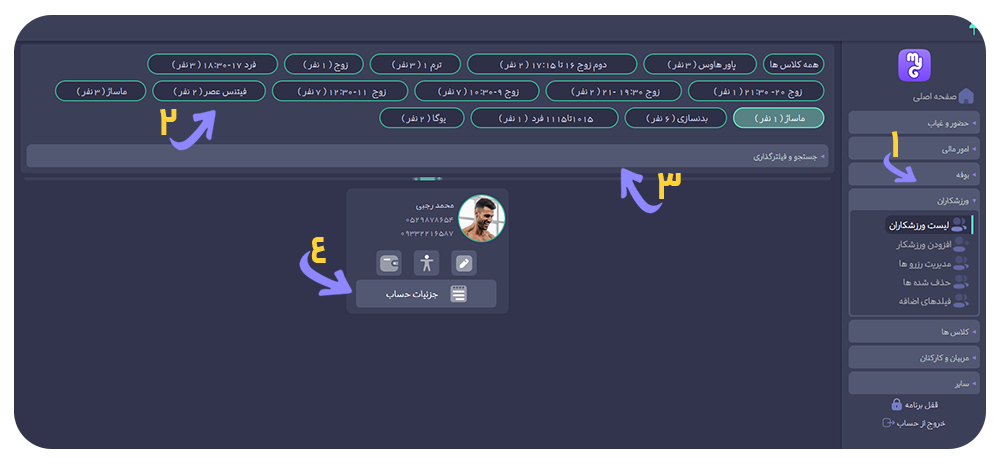Image resolution: width=1000 pixels, height=464 pixels.
Task: Collapse the ورزشکاران sidebar section
Action: (x=913, y=200)
